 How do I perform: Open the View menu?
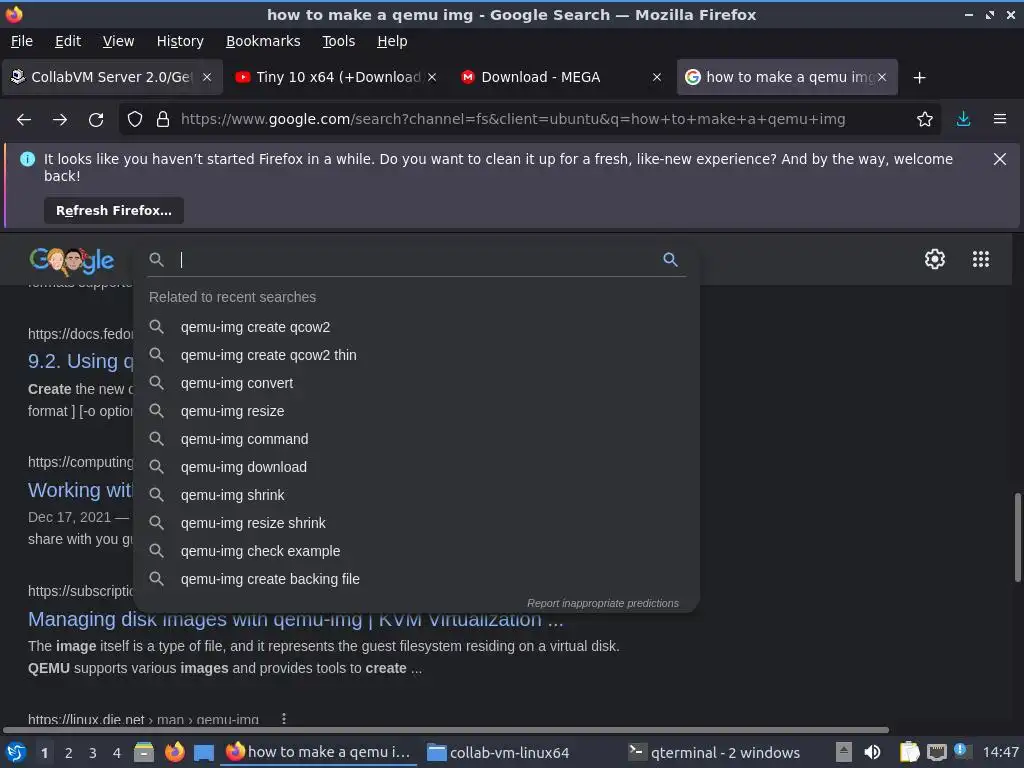click(x=118, y=41)
